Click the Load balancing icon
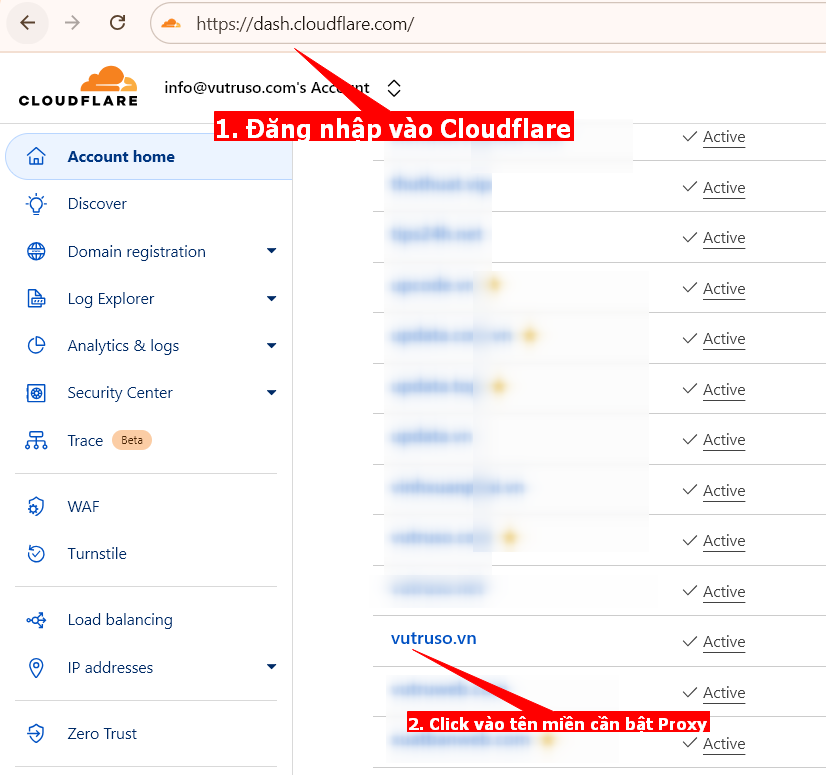826x775 pixels. coord(36,620)
